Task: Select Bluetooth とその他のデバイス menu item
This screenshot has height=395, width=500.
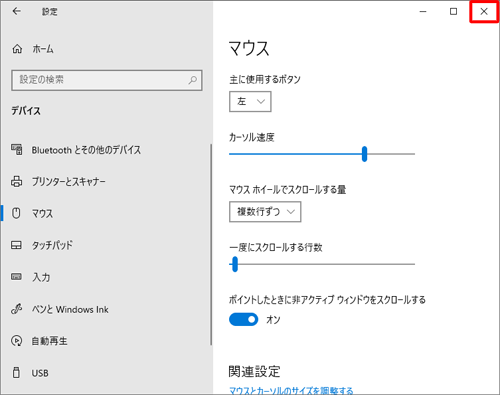Action: [106, 150]
